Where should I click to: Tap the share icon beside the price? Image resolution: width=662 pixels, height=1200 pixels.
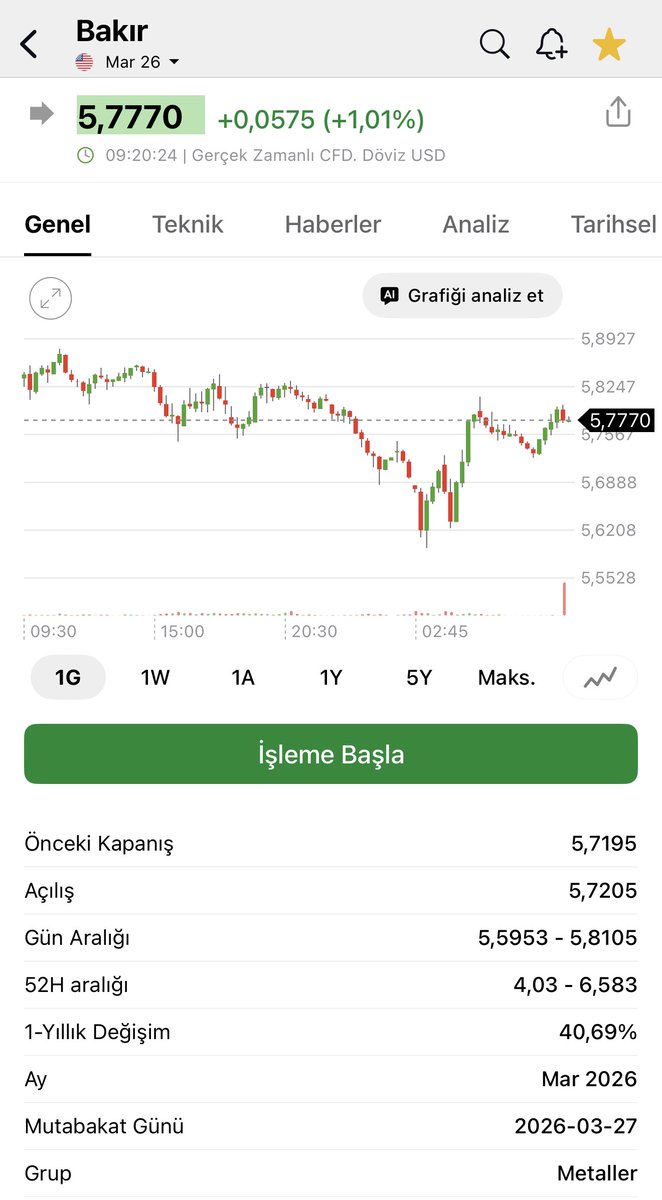coord(618,111)
